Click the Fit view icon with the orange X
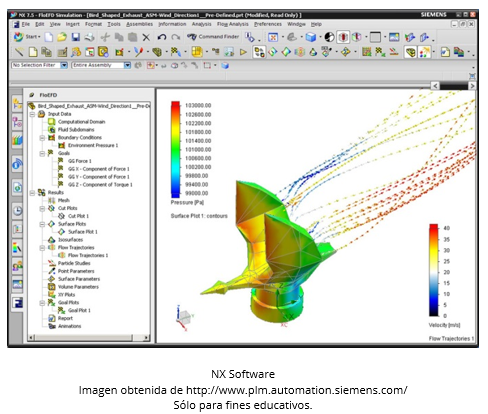 pos(273,37)
